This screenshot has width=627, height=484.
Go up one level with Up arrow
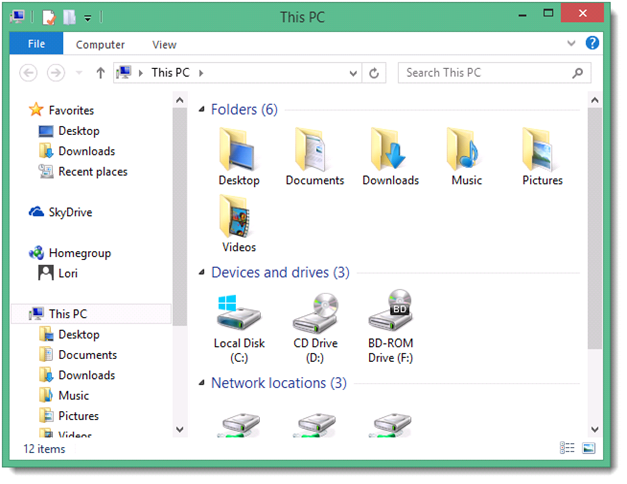pyautogui.click(x=100, y=73)
